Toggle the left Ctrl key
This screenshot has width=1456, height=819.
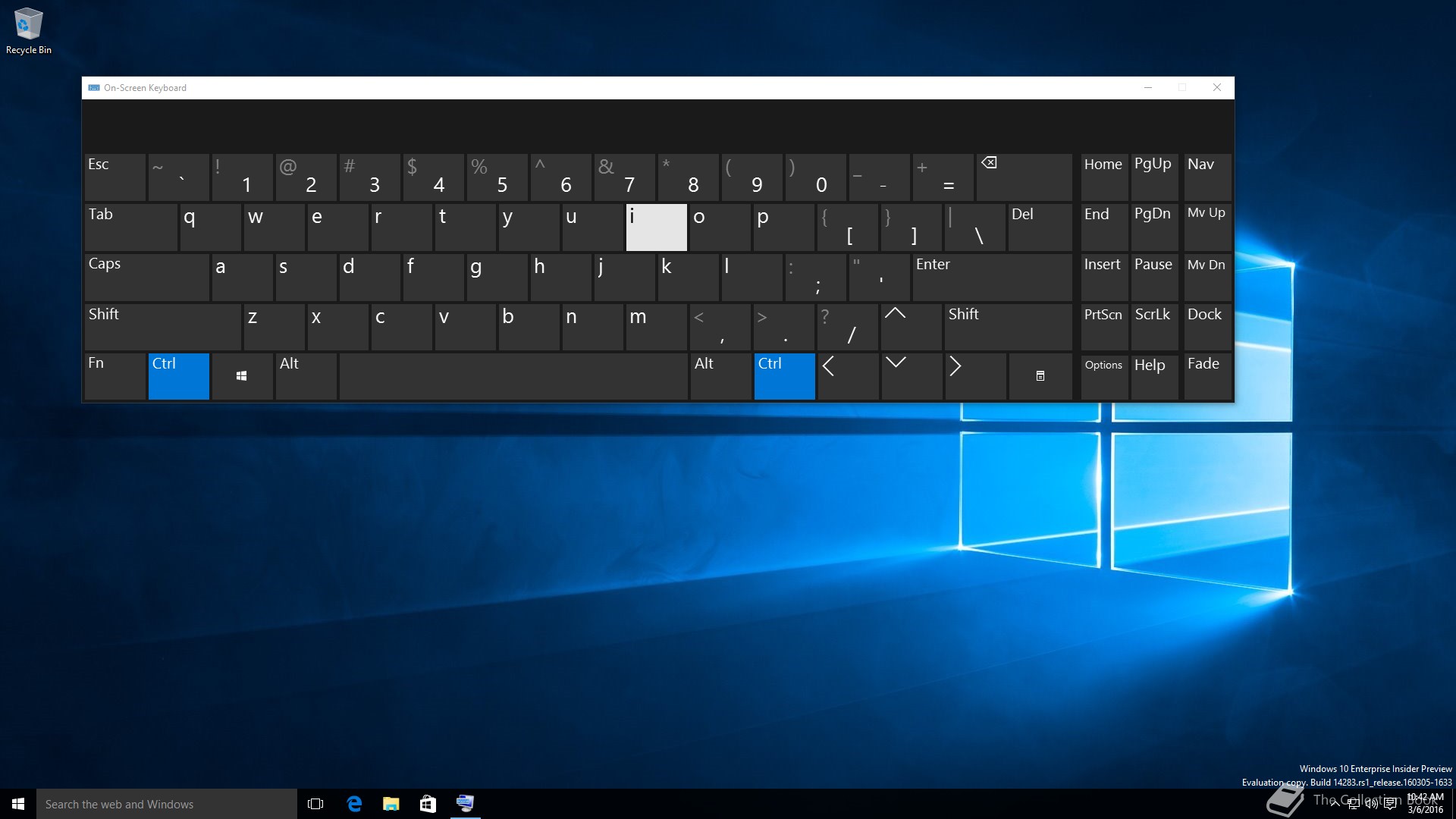(x=179, y=376)
